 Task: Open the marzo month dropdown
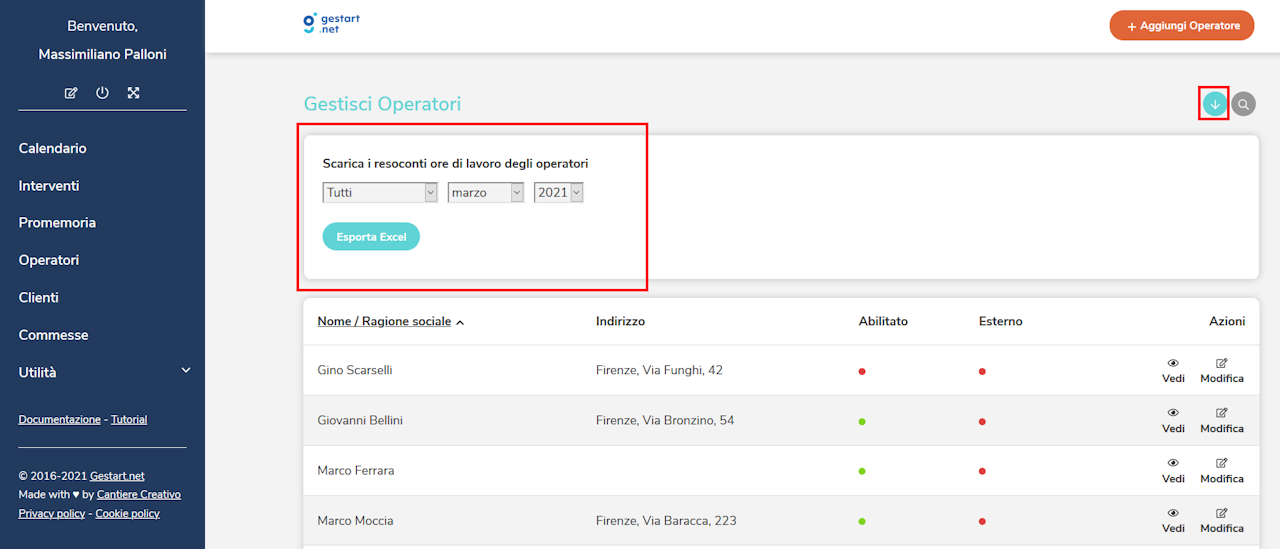486,192
